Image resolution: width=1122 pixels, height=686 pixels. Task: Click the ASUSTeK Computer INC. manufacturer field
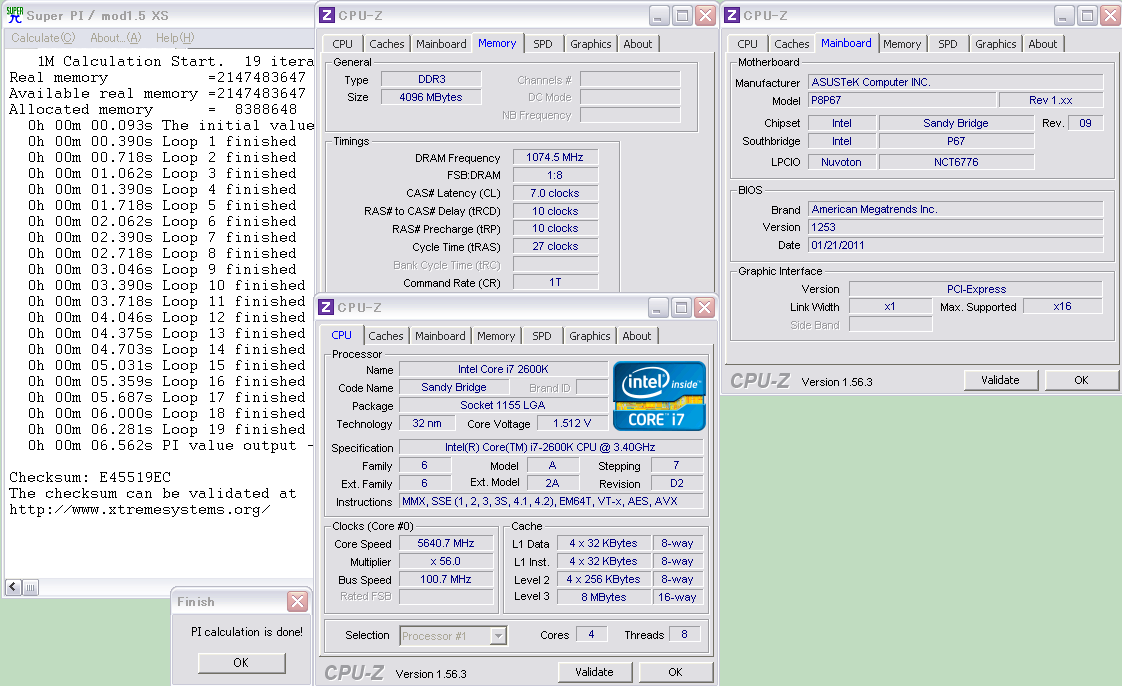click(x=956, y=82)
